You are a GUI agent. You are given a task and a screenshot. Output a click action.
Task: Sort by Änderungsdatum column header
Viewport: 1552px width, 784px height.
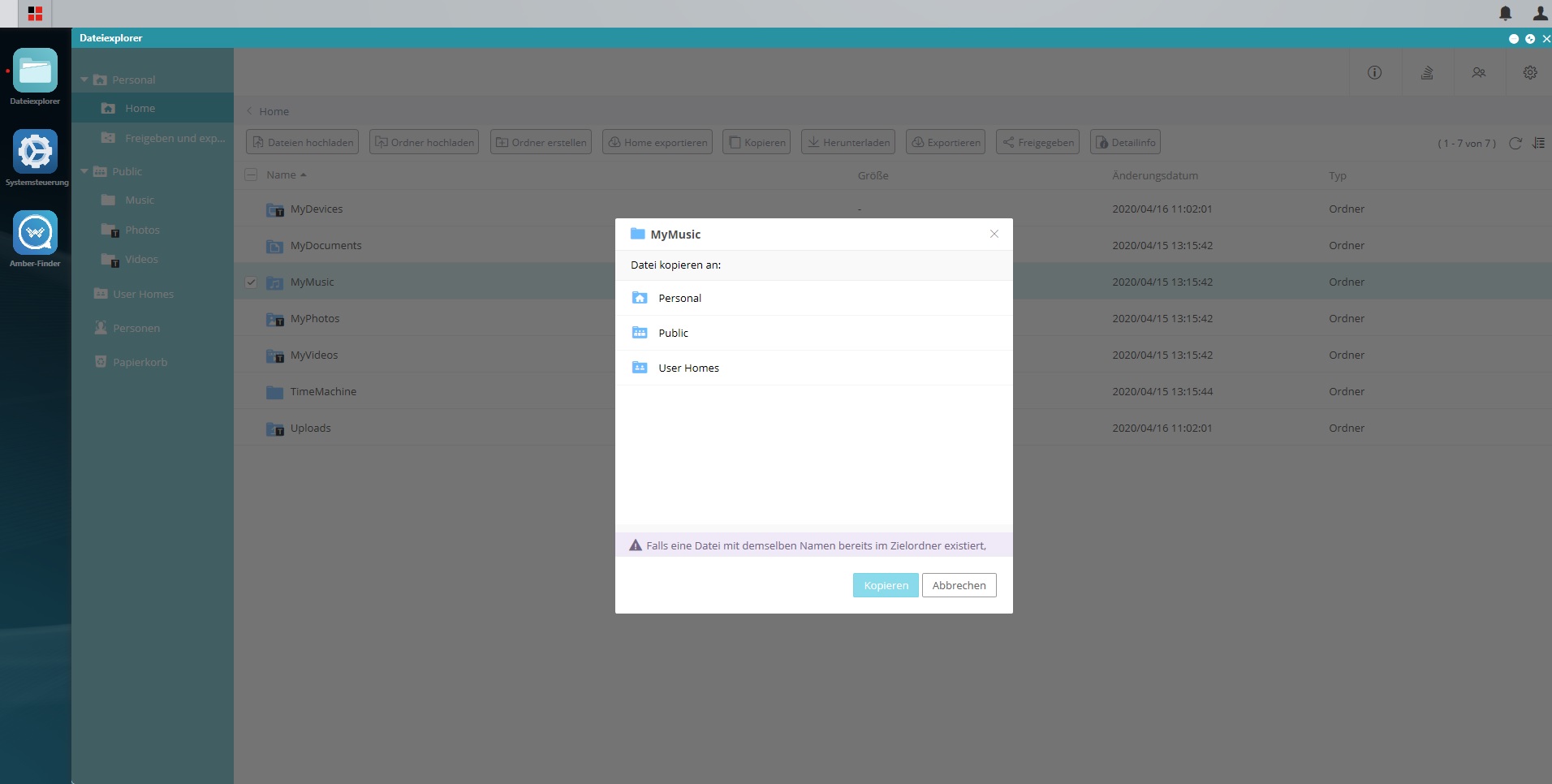1155,175
